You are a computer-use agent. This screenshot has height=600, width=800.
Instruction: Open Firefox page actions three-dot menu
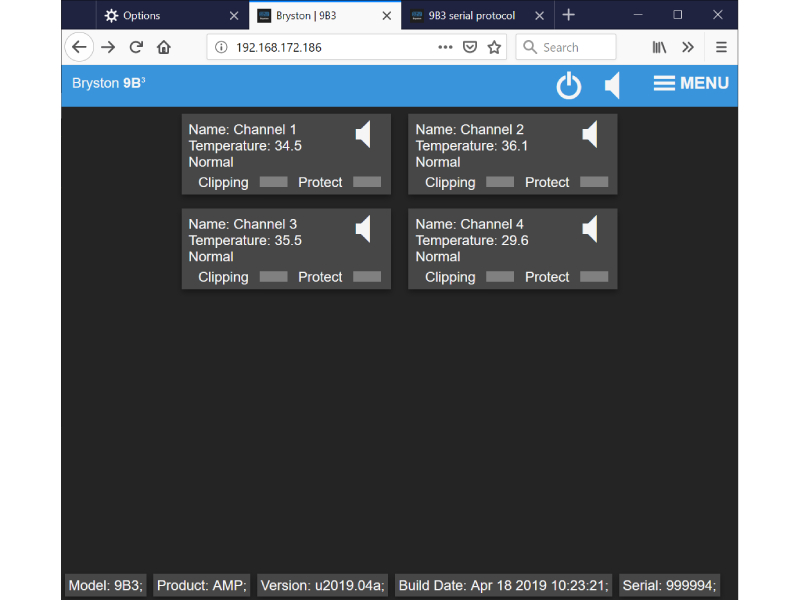point(445,47)
